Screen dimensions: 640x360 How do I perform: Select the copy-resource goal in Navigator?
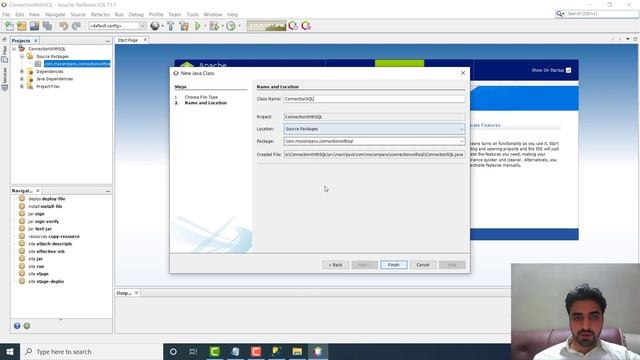click(53, 236)
